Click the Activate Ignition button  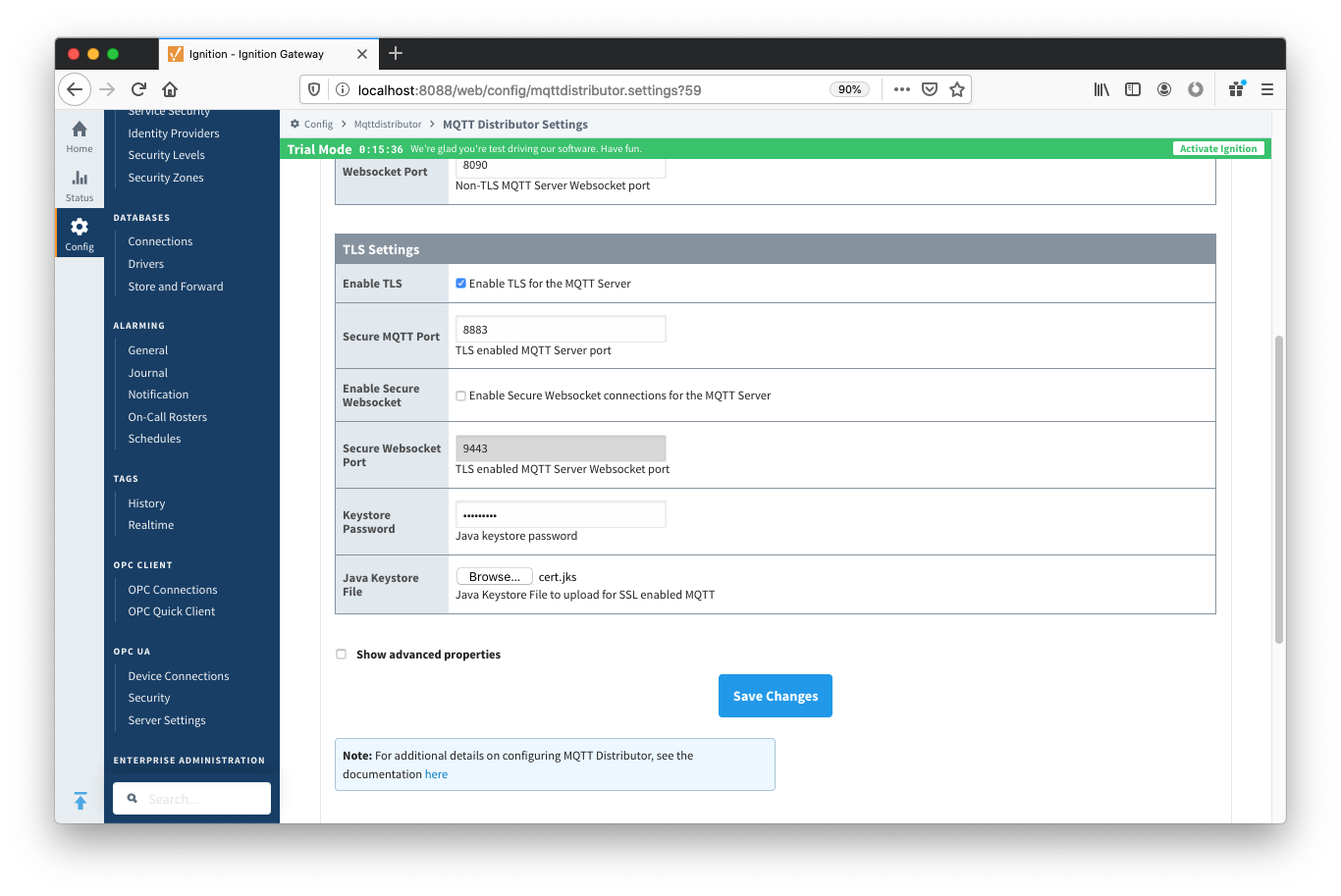coord(1218,149)
